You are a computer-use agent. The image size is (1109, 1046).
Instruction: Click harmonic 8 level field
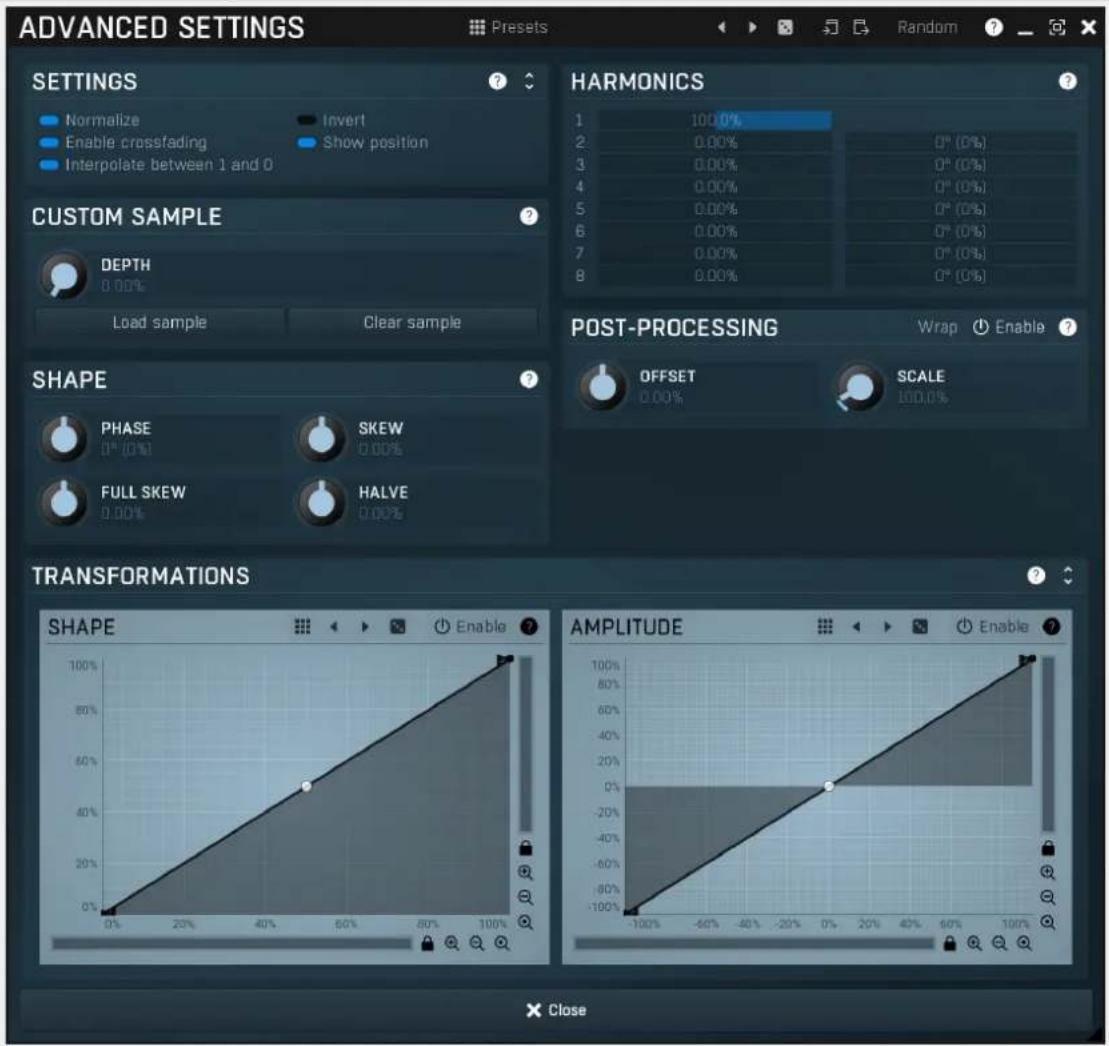715,275
